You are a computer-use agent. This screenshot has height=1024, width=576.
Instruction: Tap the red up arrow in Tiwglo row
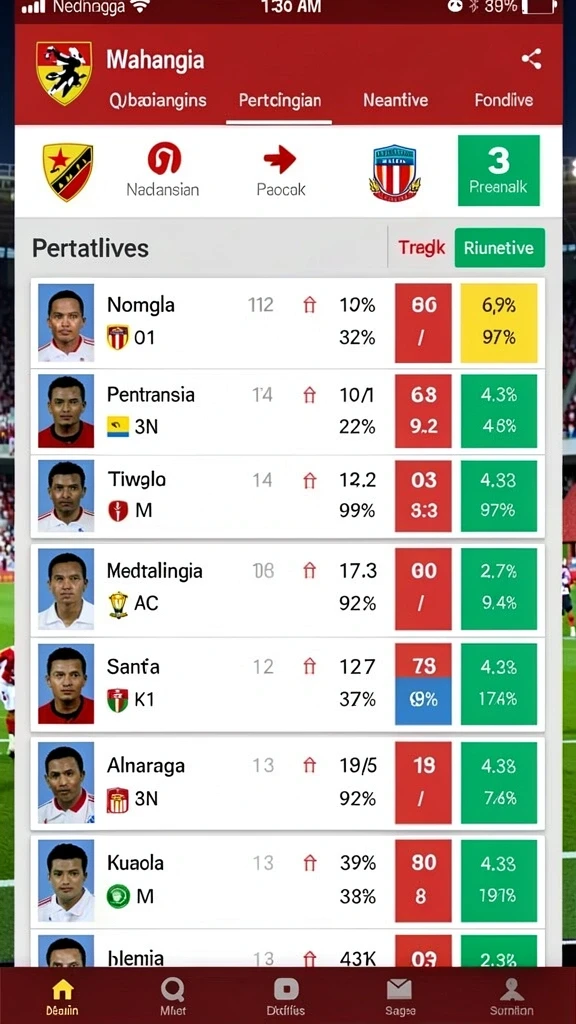310,481
